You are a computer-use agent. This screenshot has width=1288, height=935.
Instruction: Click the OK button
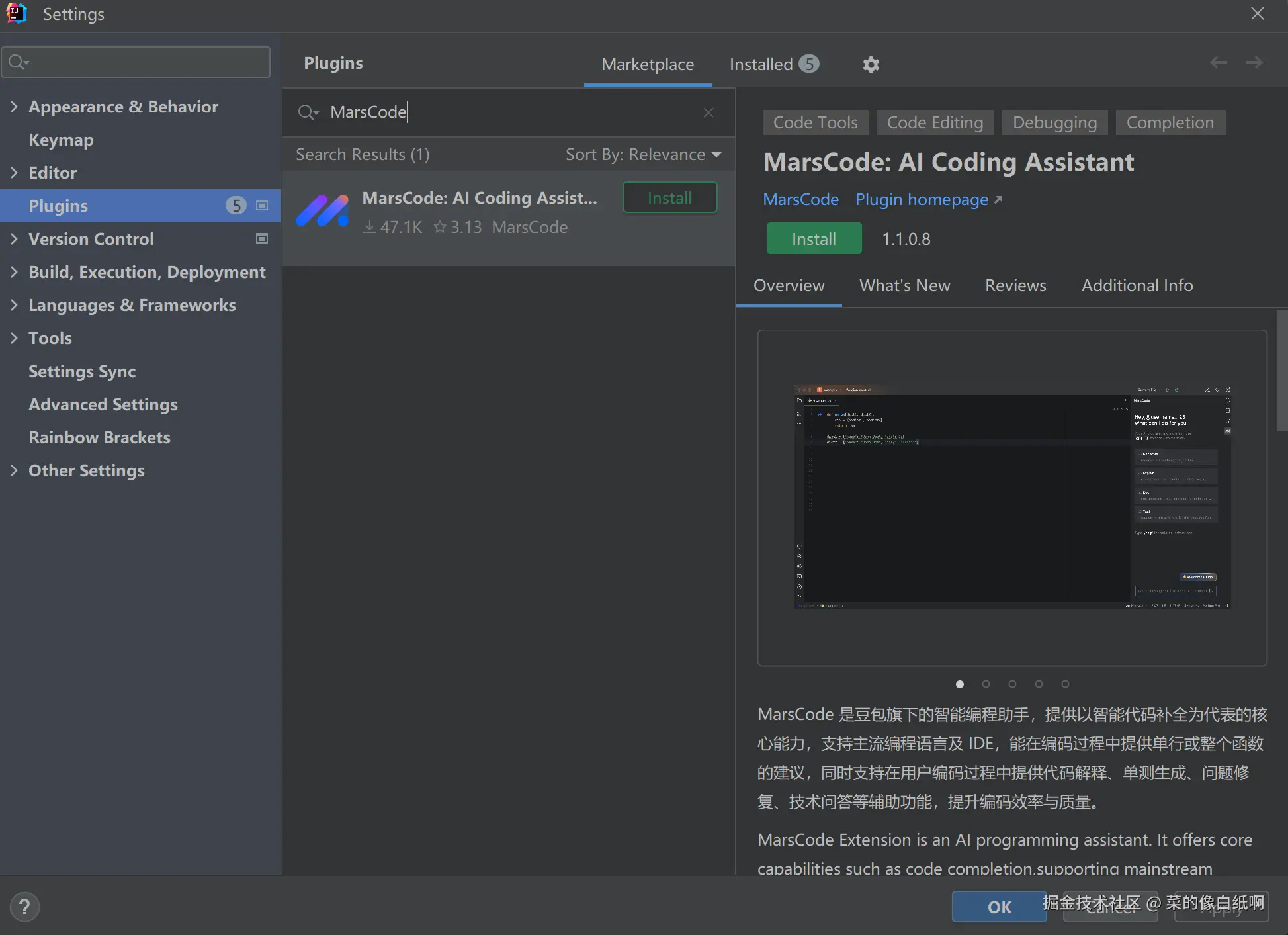tap(999, 907)
